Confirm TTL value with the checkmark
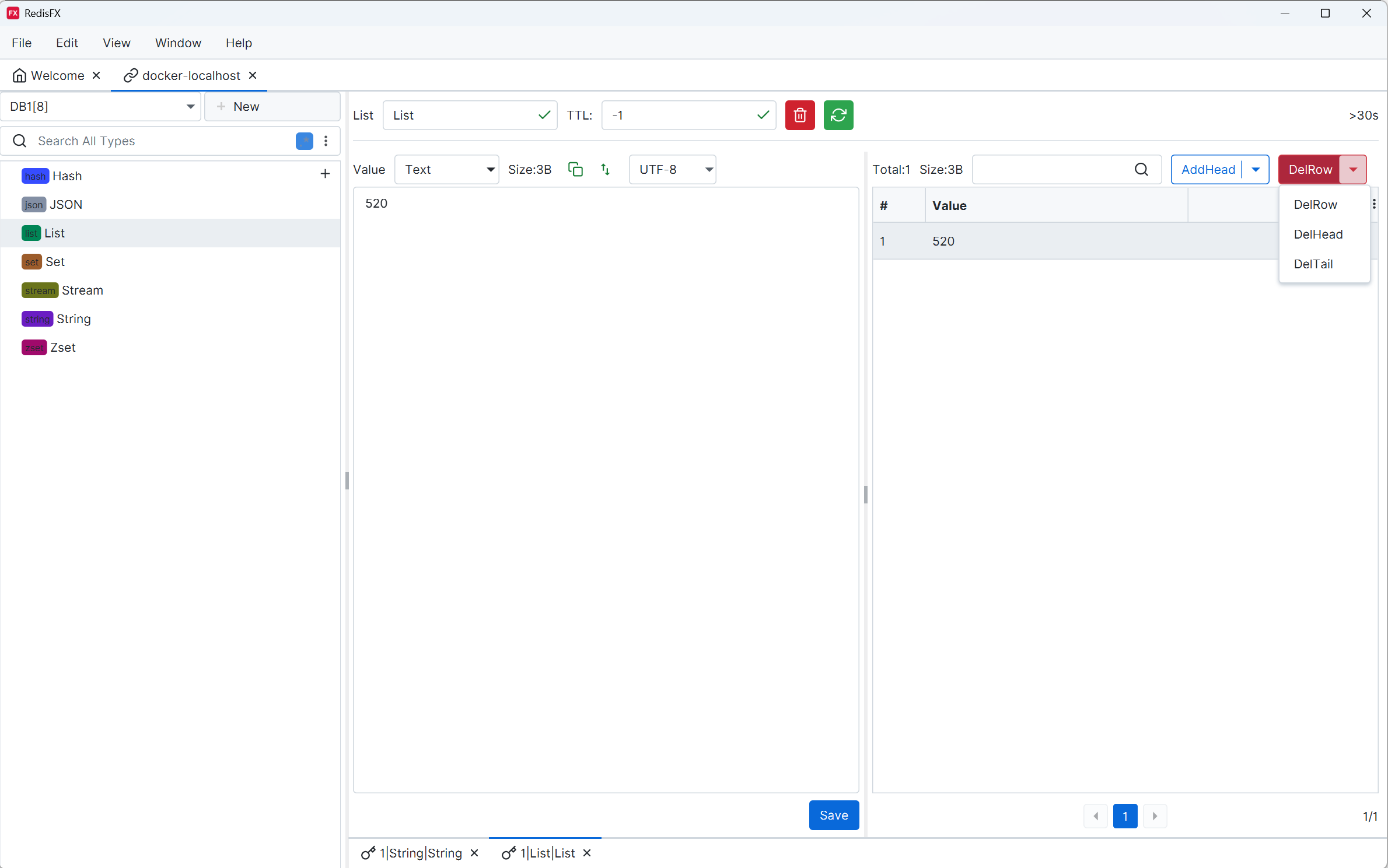Viewport: 1388px width, 868px height. tap(763, 116)
